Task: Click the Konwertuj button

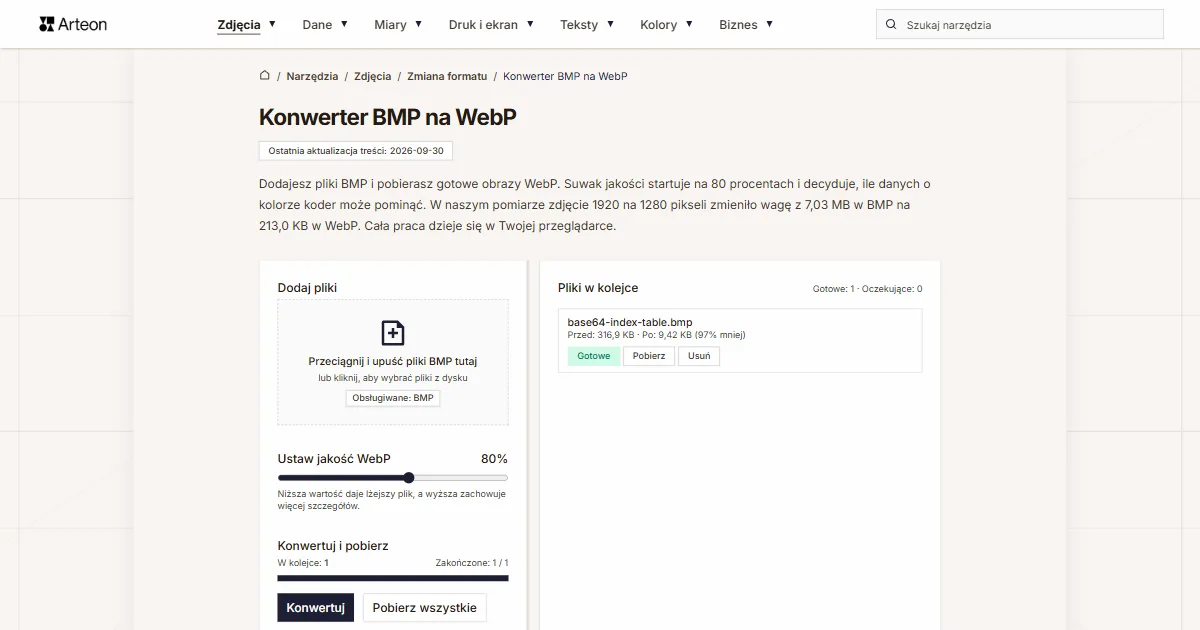Action: point(315,607)
